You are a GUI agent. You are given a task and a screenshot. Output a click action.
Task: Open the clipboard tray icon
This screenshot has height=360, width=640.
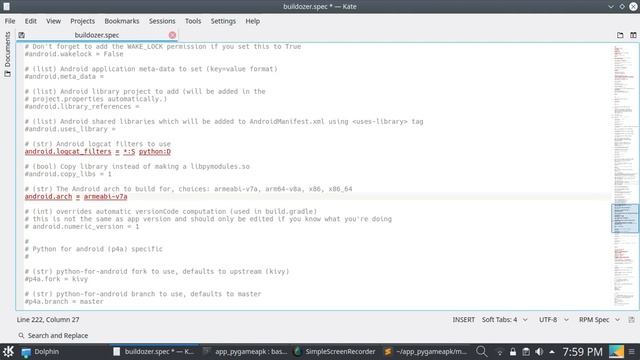526,352
